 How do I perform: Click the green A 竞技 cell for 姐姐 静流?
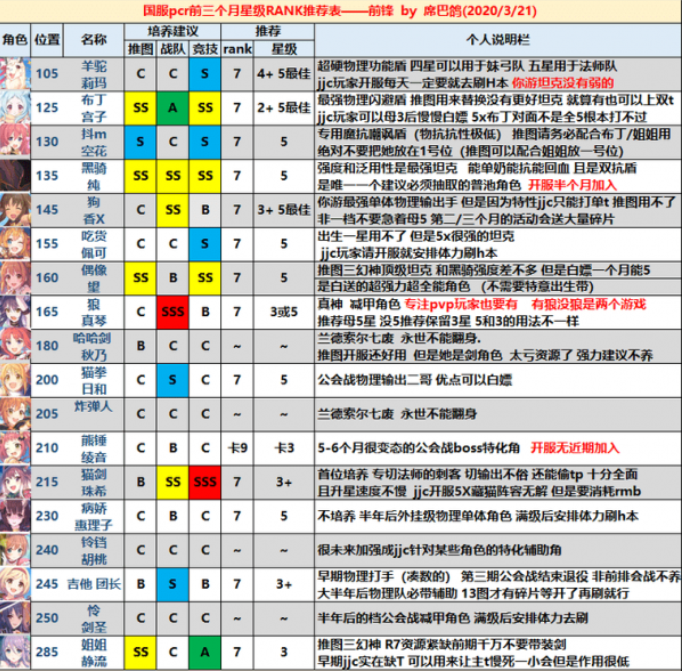tap(205, 652)
